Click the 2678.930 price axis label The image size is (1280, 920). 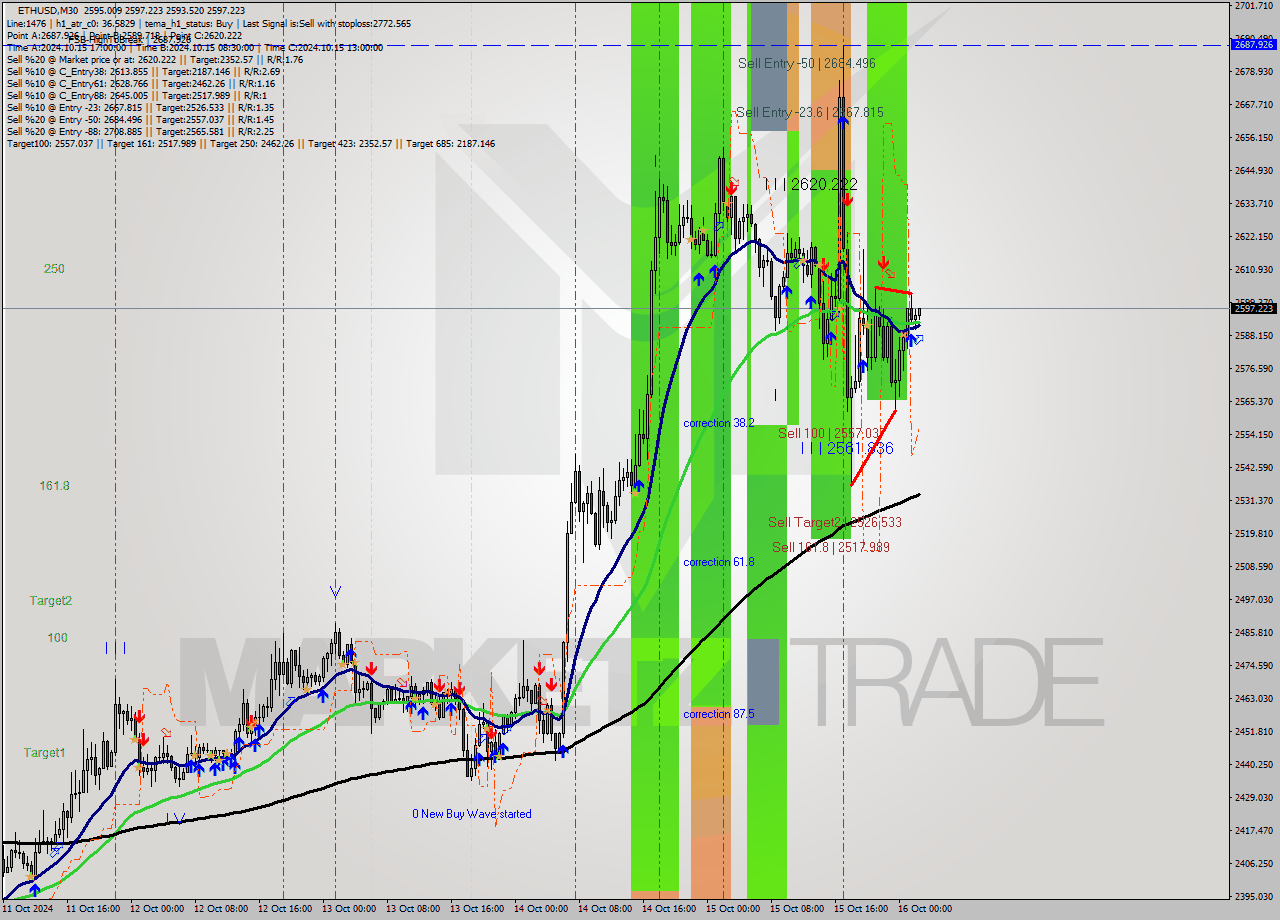1254,72
